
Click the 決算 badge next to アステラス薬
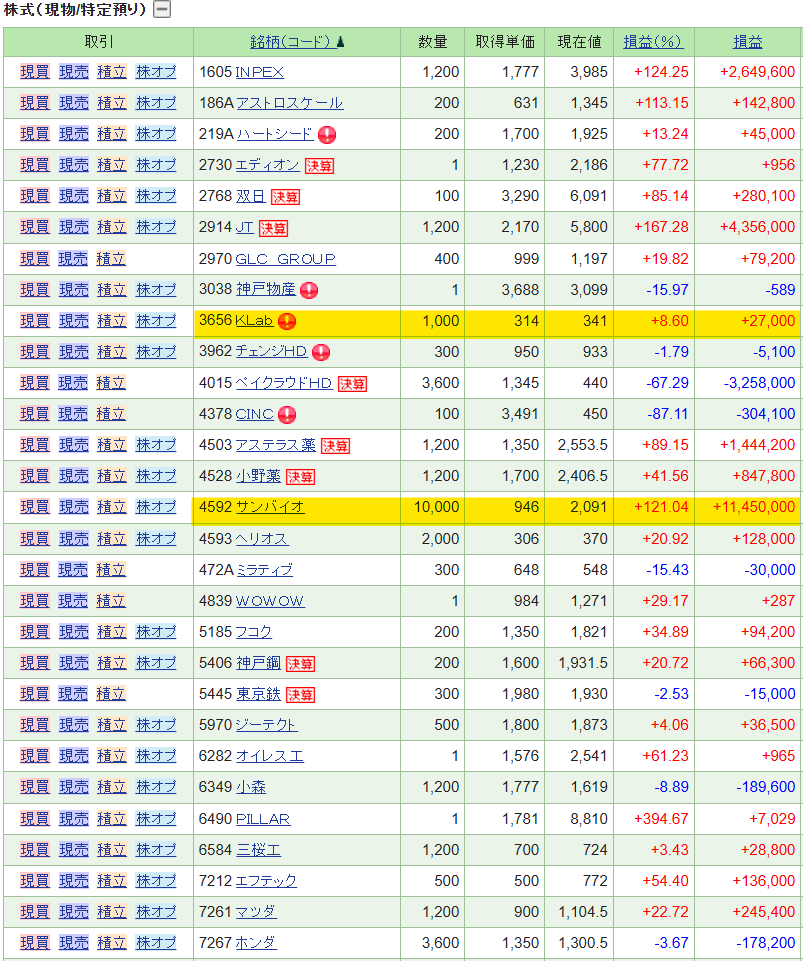[335, 445]
